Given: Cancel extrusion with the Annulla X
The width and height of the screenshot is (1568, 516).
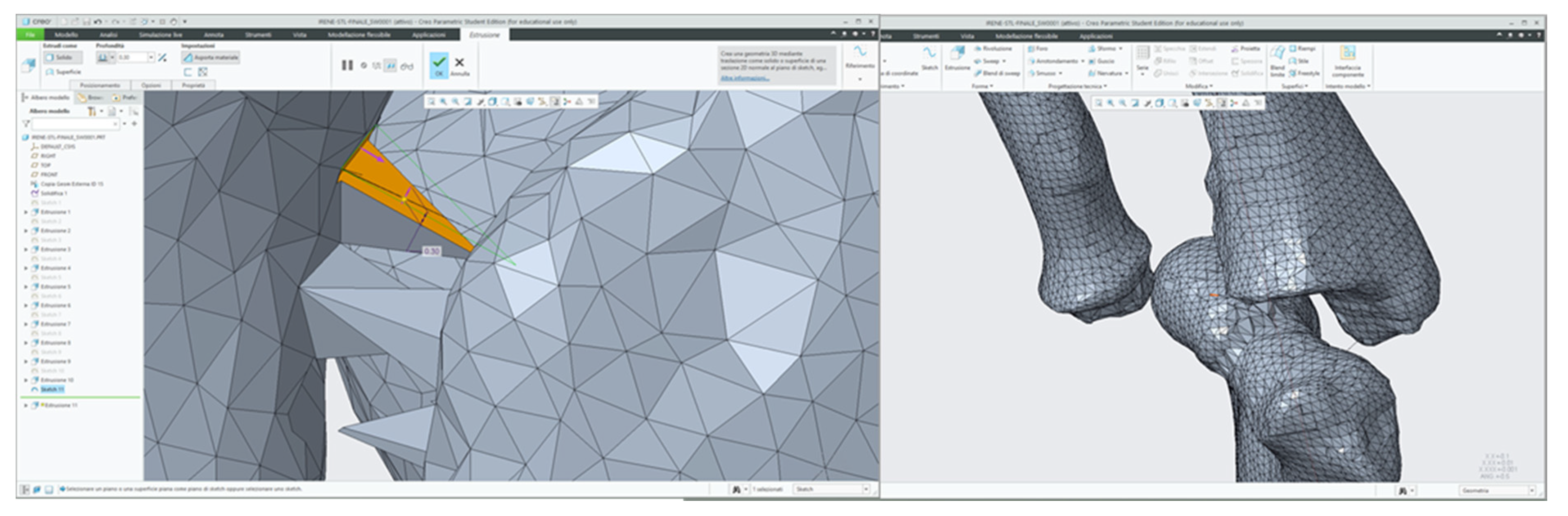Looking at the screenshot, I should click(460, 63).
